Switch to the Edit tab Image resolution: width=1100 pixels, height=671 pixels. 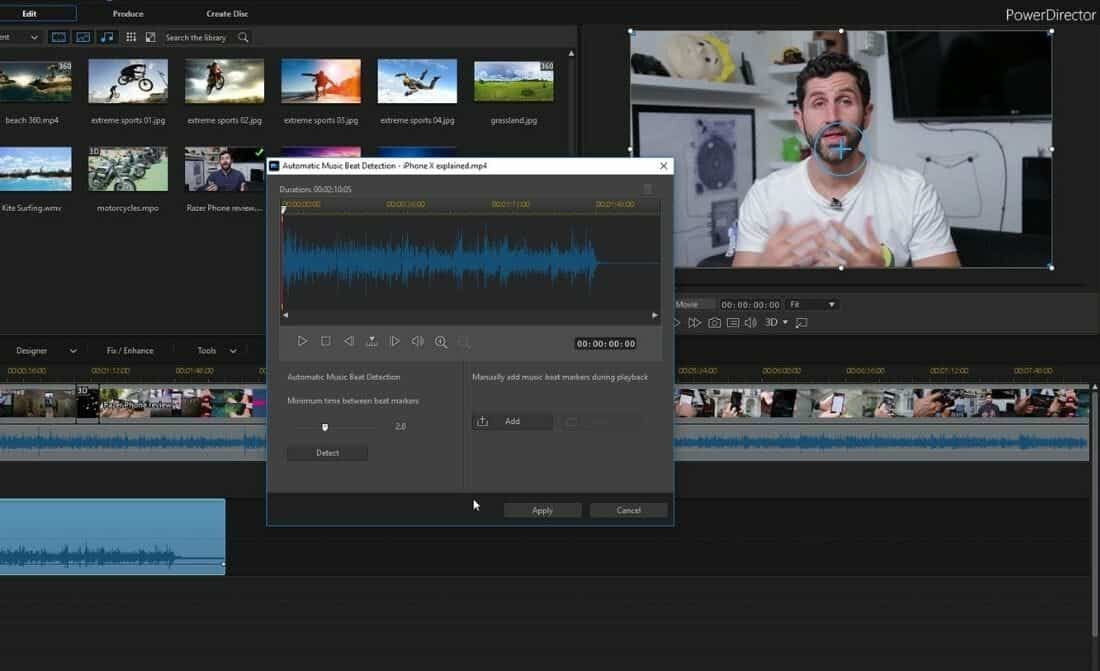coord(29,13)
